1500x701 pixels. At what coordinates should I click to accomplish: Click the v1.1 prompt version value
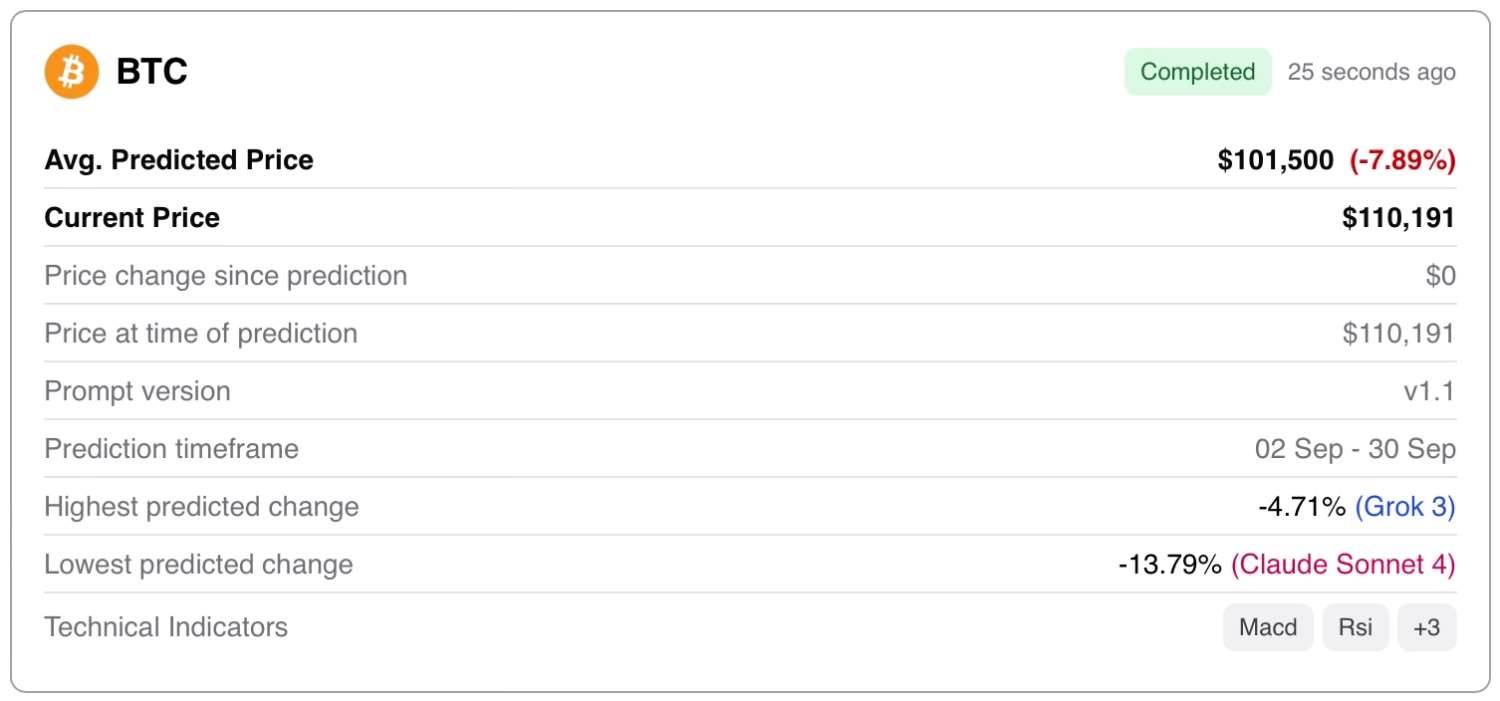1429,391
